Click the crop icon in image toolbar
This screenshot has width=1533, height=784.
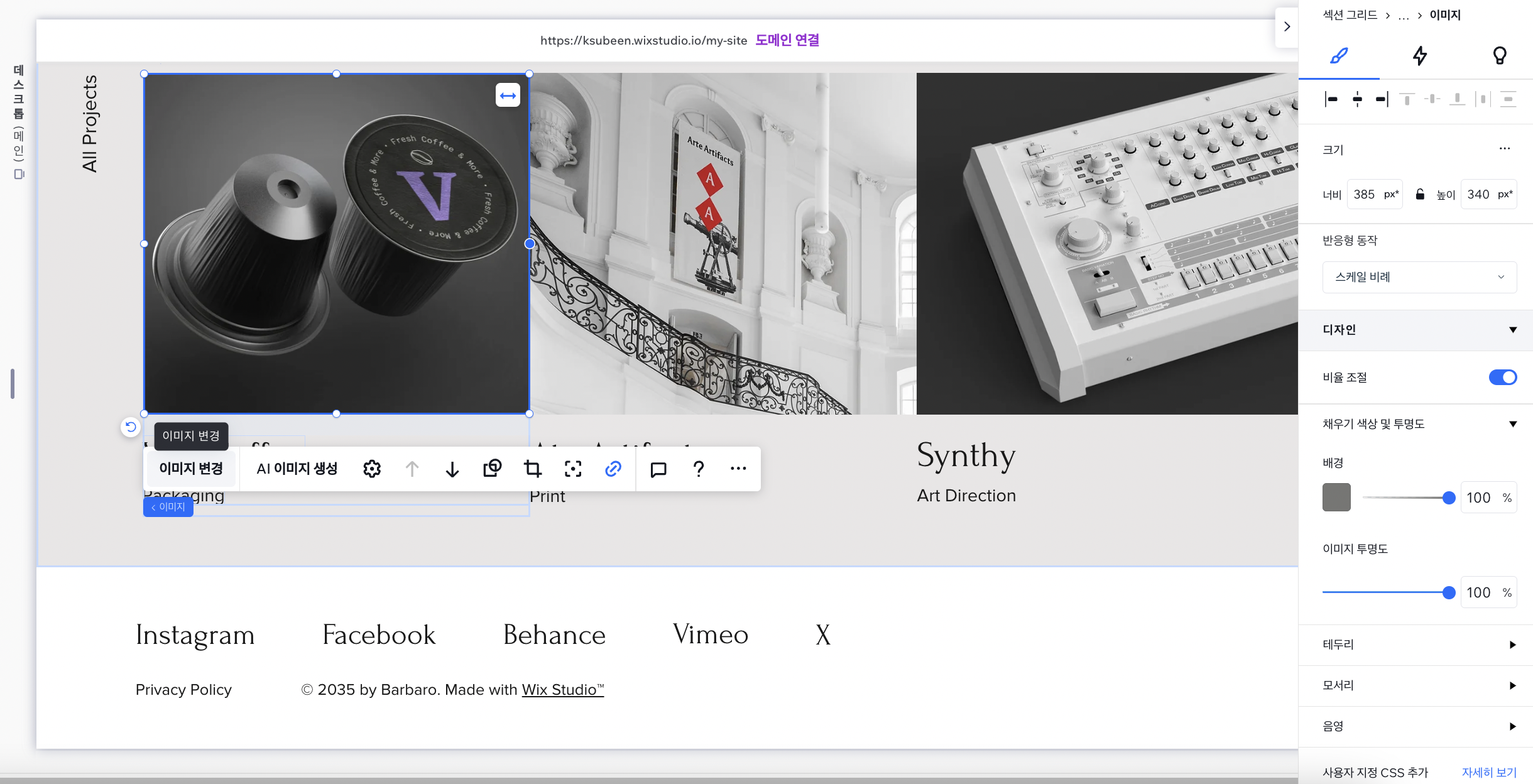coord(532,469)
